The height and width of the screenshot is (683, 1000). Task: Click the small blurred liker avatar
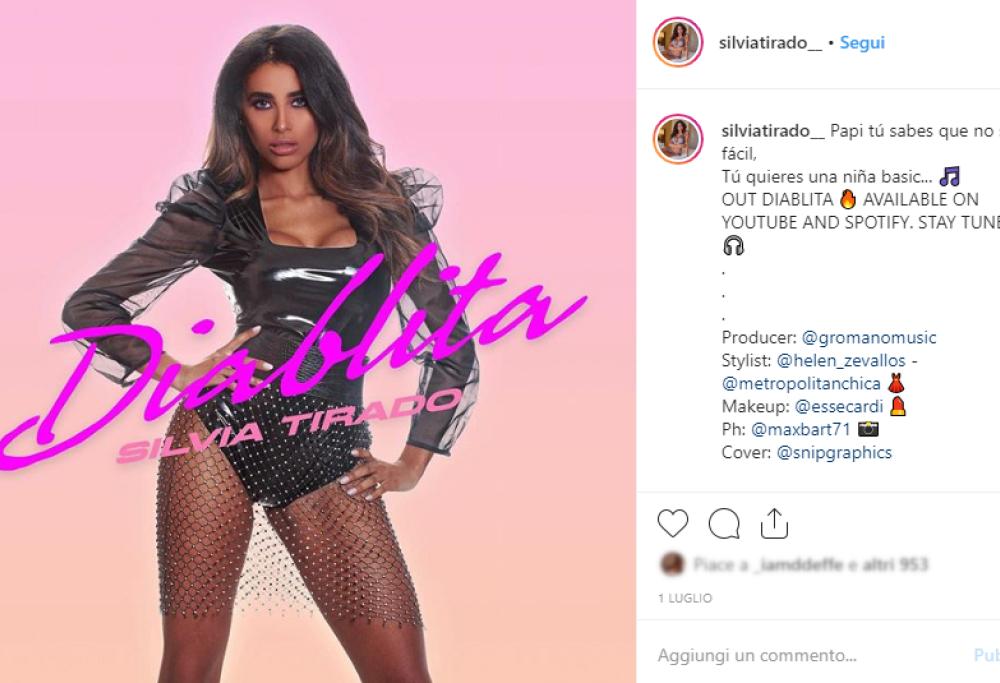(671, 564)
